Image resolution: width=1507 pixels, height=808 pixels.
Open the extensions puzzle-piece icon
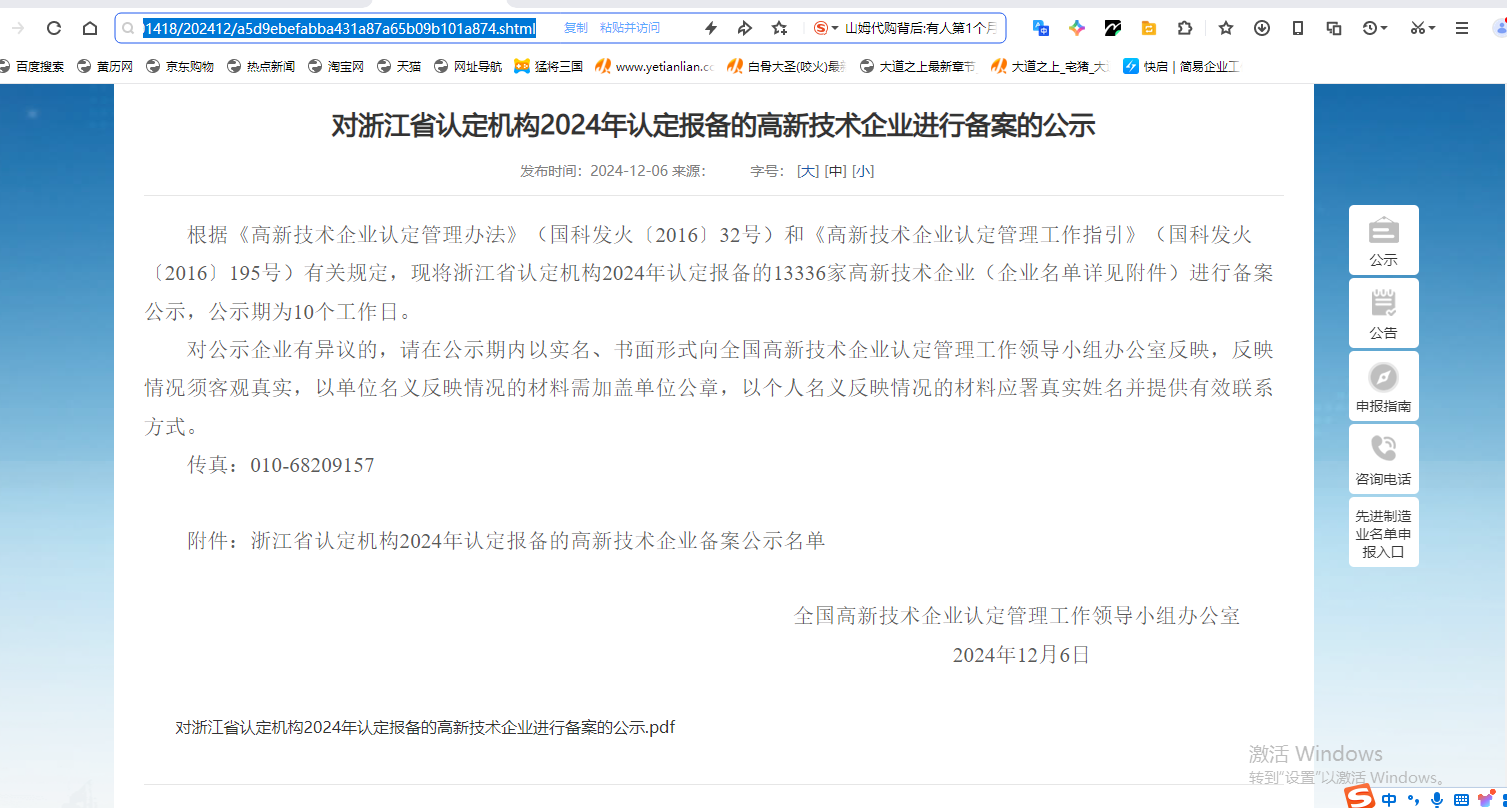1185,28
